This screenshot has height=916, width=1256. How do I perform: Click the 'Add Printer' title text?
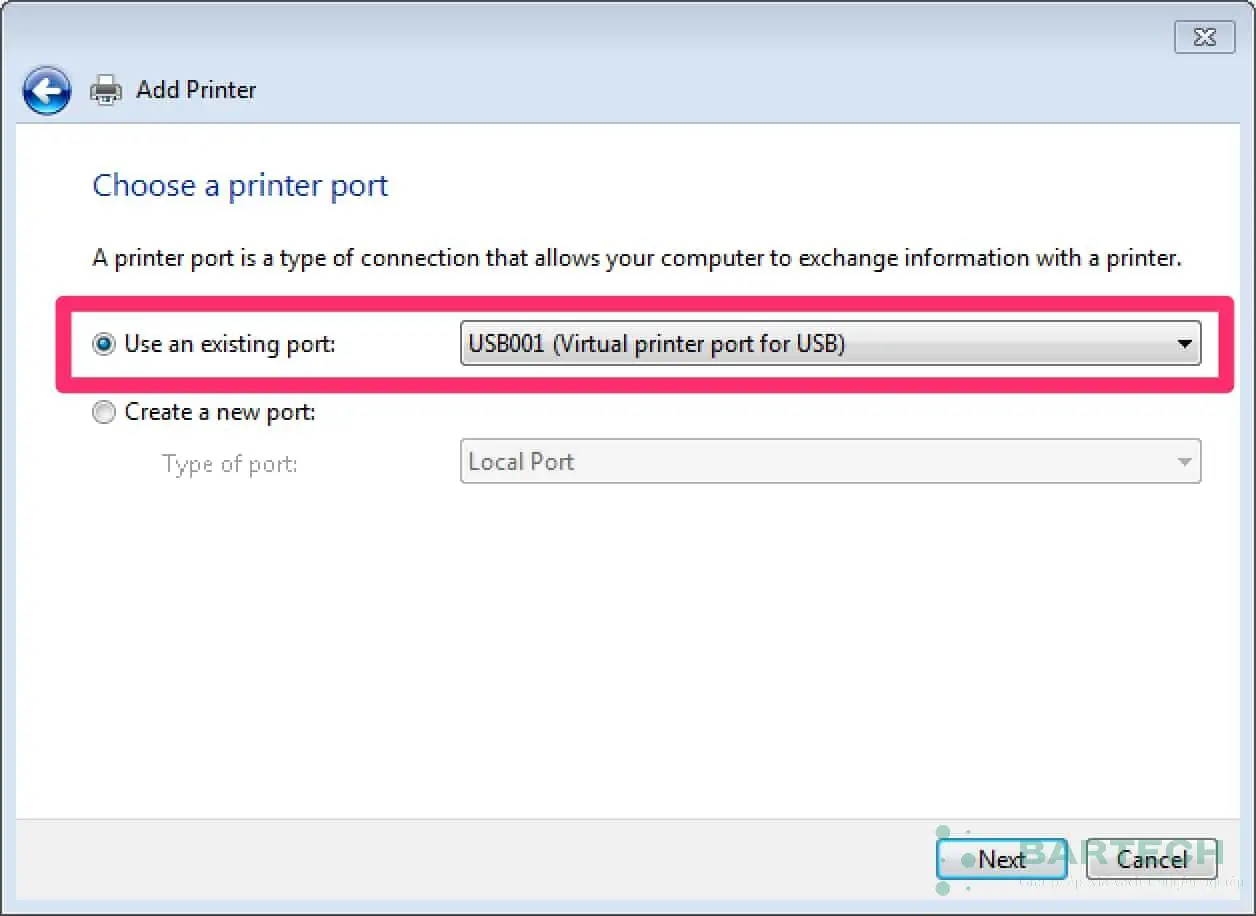tap(196, 90)
